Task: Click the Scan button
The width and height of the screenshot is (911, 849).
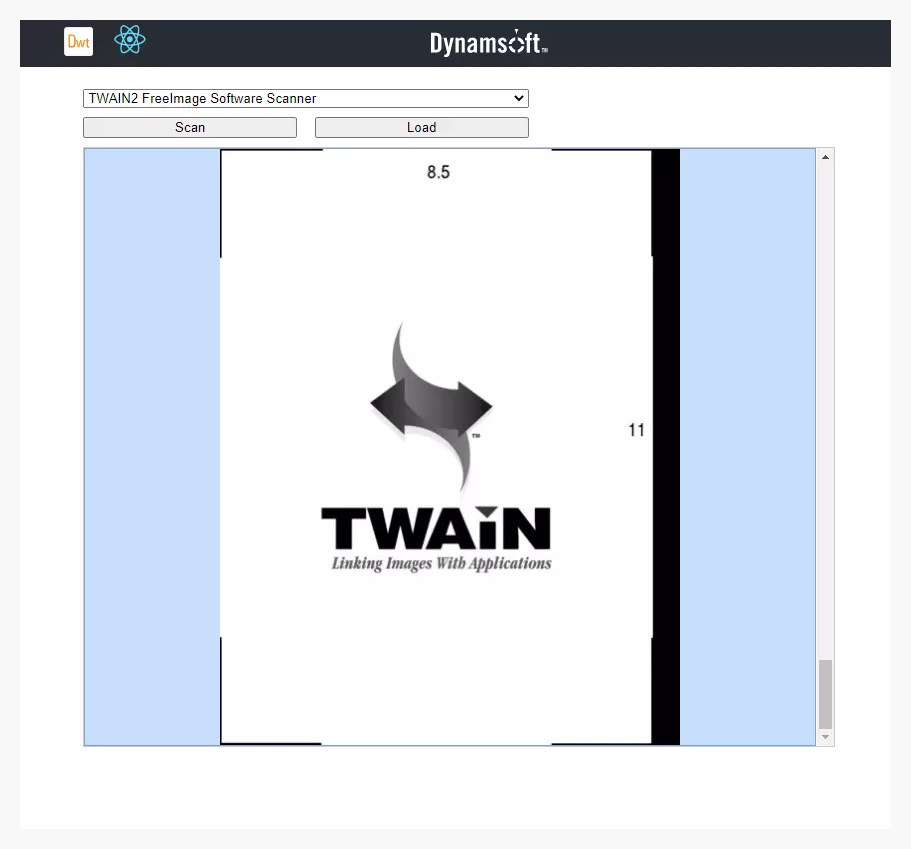Action: tap(190, 127)
